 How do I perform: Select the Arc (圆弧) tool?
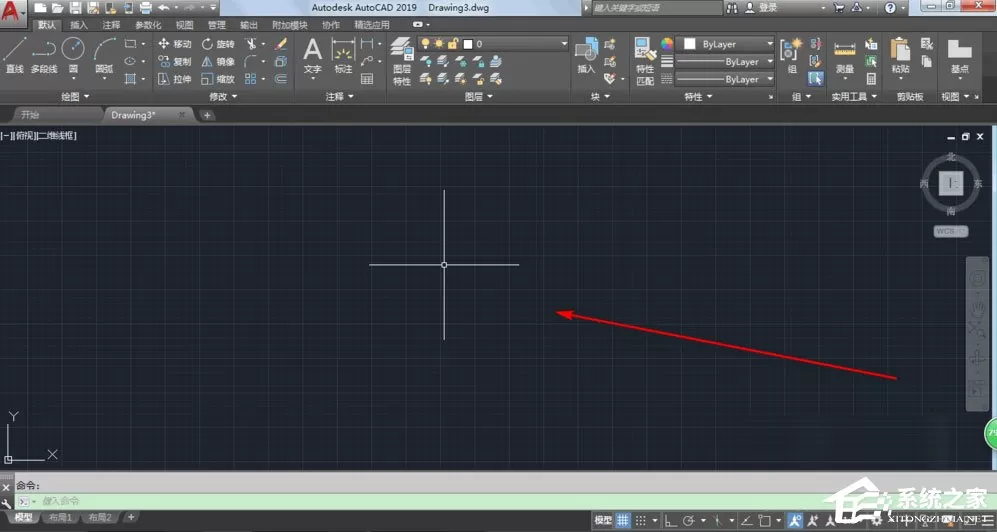[104, 56]
